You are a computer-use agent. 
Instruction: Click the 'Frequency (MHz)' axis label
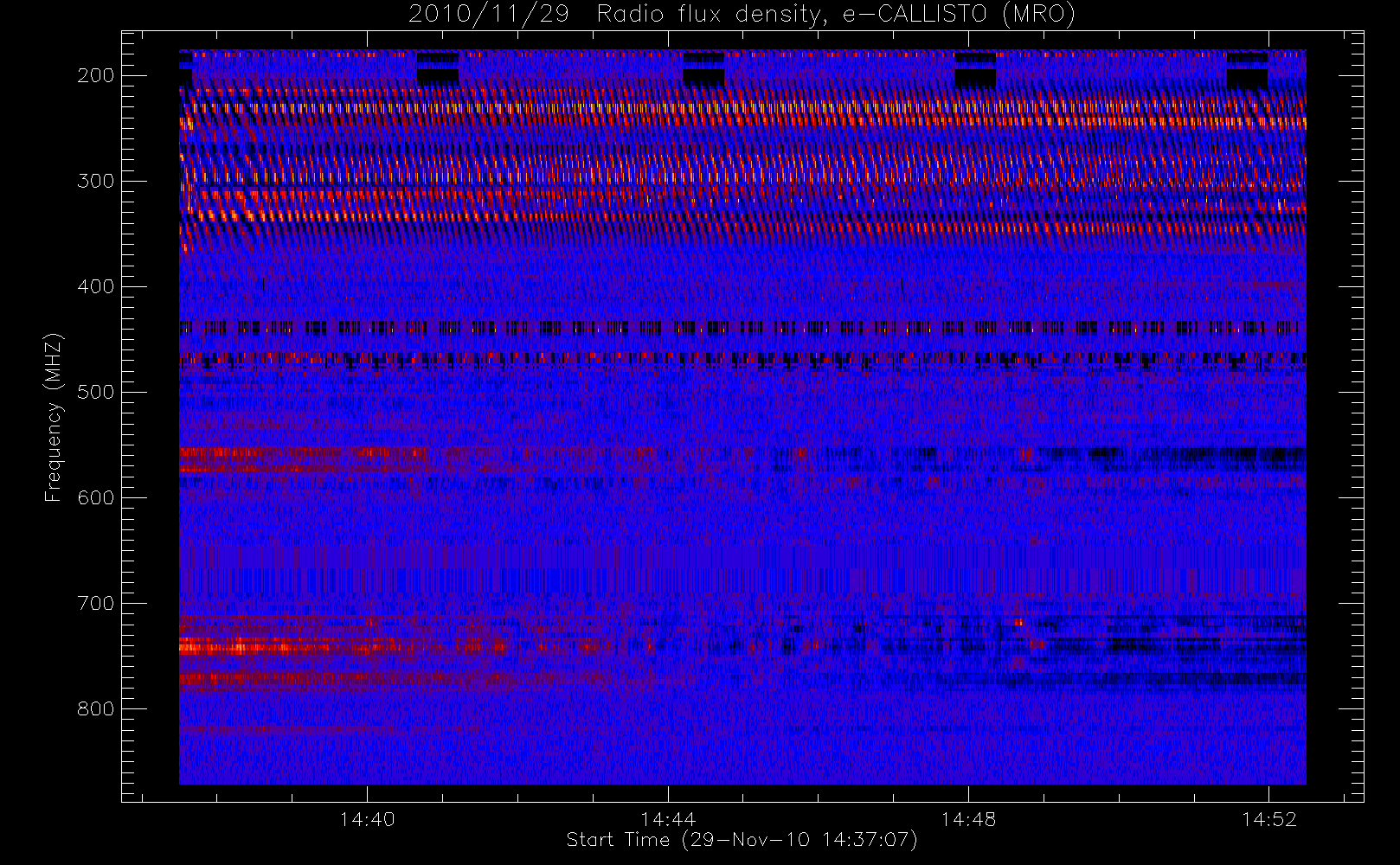[54, 417]
